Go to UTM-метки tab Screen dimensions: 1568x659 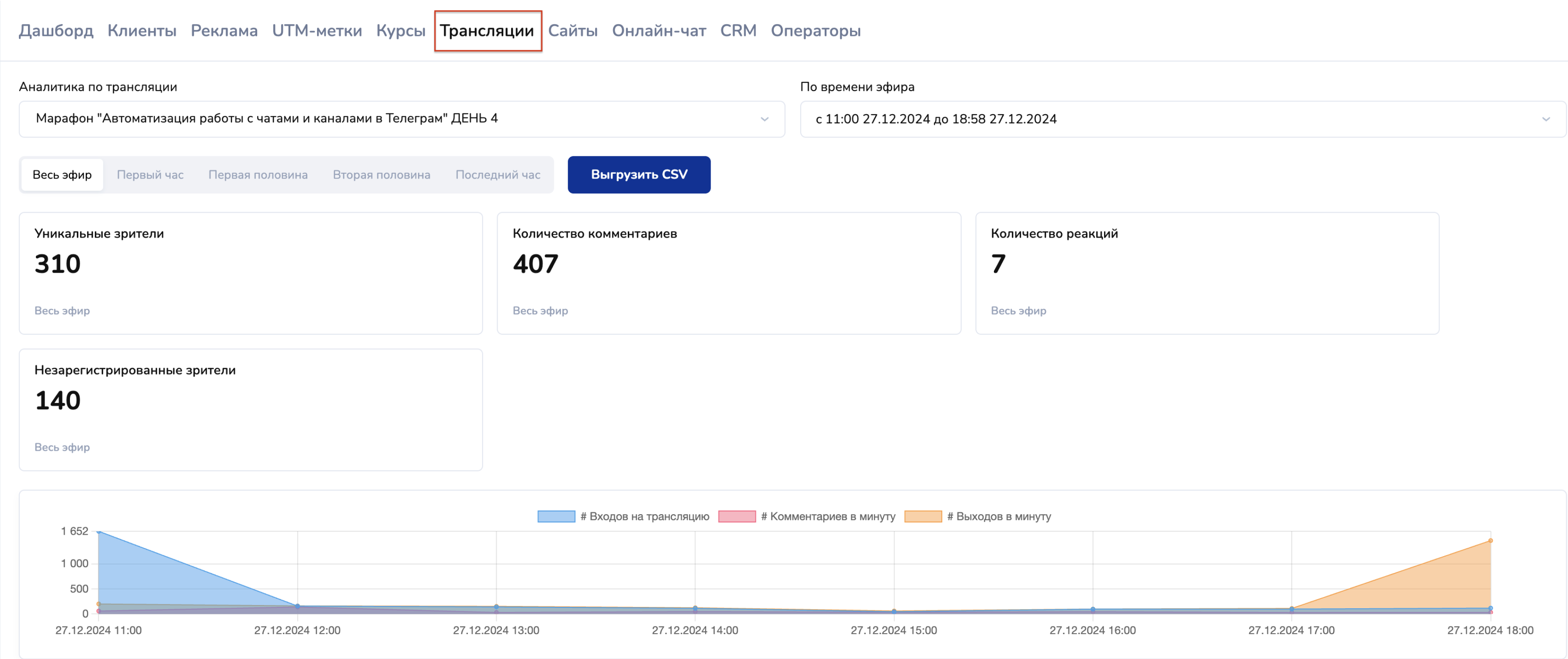317,31
